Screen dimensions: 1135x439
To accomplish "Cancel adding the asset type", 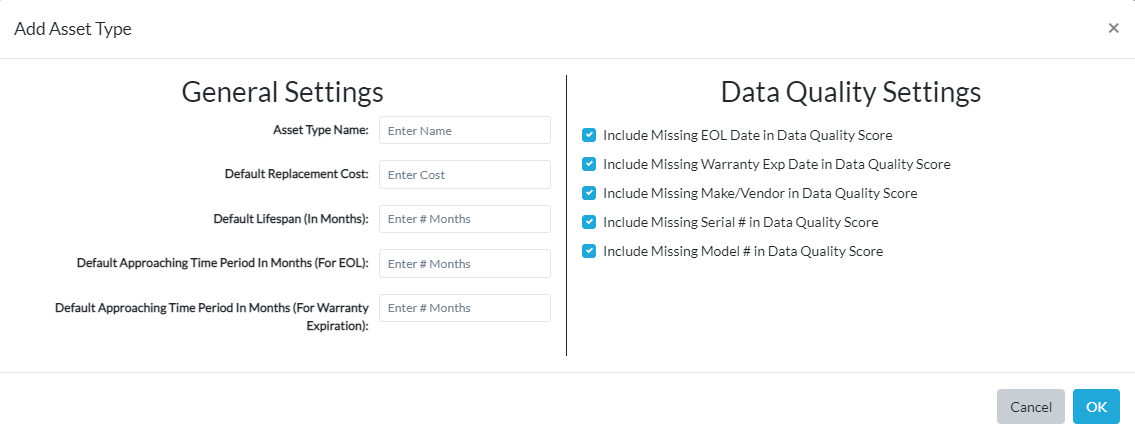I will tap(1031, 406).
